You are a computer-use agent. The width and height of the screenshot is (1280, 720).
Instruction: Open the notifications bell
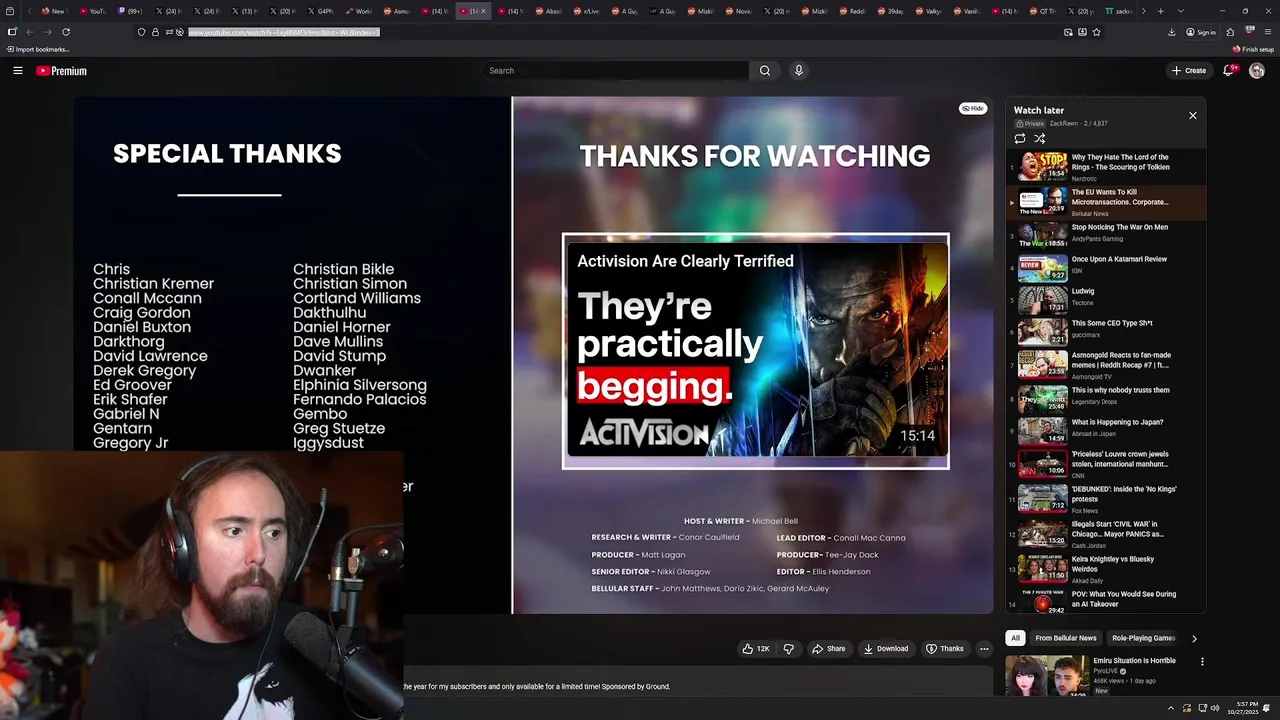point(1229,71)
